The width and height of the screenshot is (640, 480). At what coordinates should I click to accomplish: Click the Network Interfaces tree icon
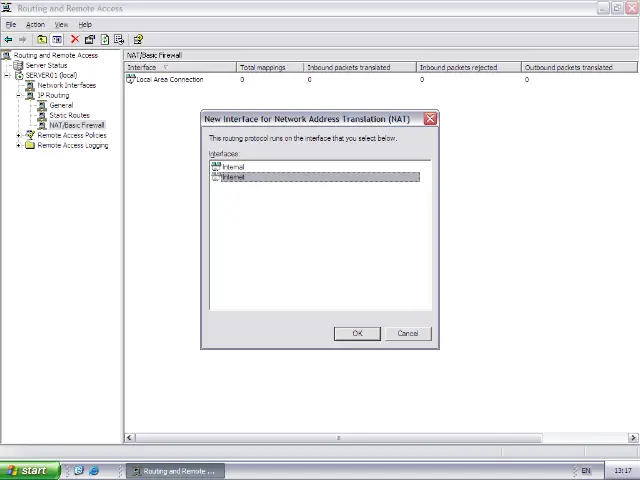[x=30, y=85]
